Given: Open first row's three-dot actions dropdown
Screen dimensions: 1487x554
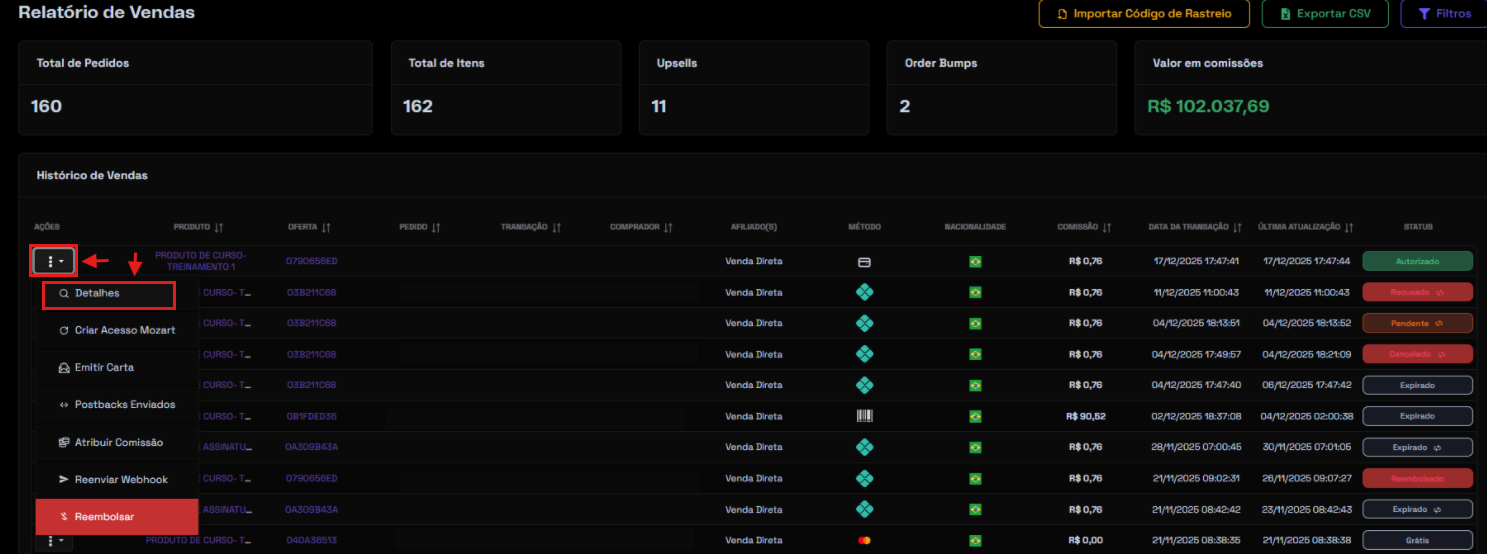Looking at the screenshot, I should click(x=54, y=261).
